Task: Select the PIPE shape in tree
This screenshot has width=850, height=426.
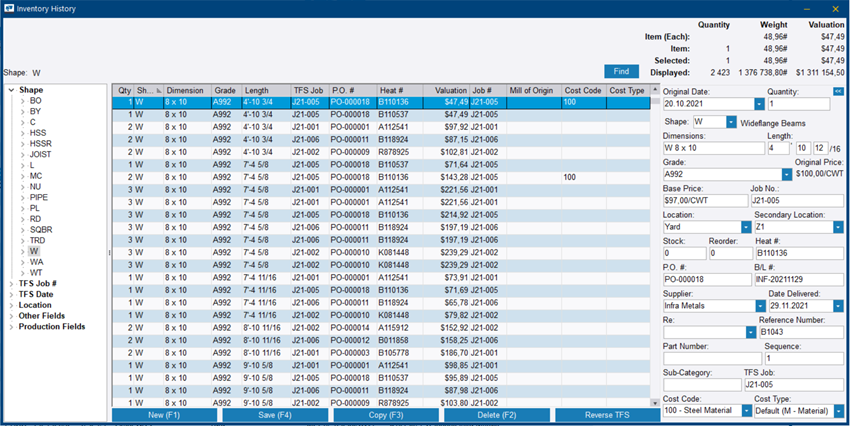Action: [39, 198]
